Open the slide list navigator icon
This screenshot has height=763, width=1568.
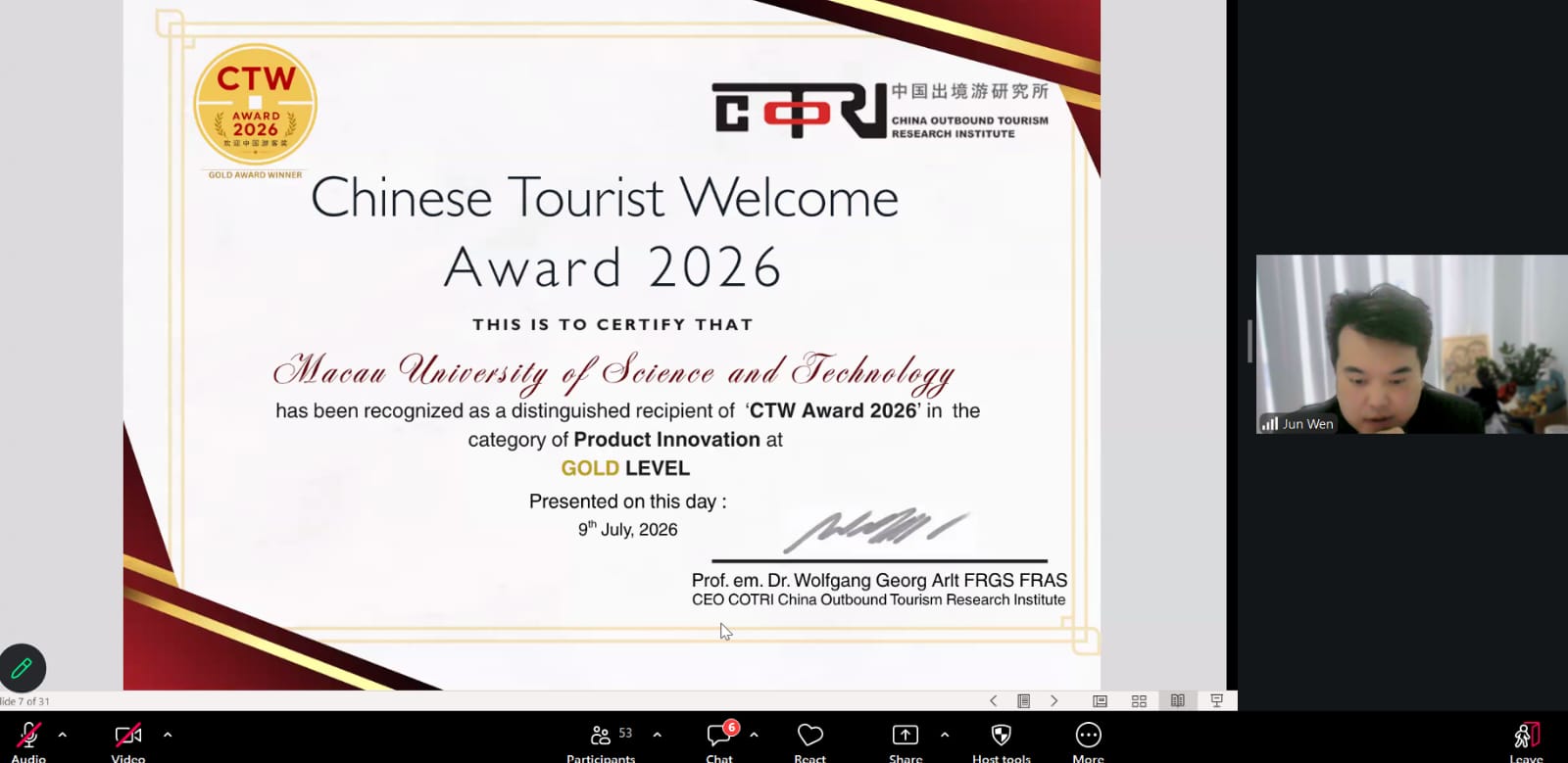coord(1024,700)
